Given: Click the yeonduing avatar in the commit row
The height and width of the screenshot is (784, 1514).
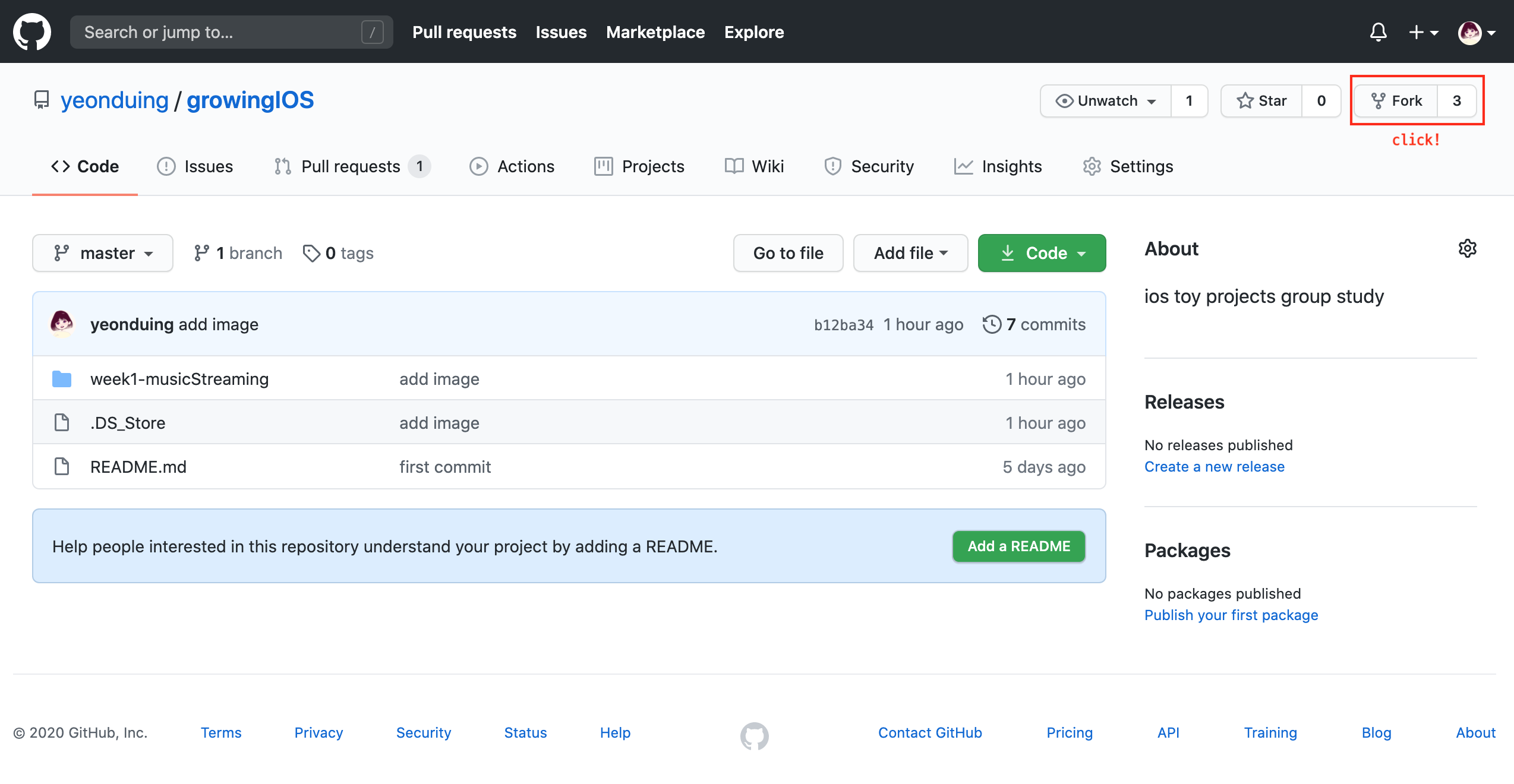Looking at the screenshot, I should (x=62, y=324).
